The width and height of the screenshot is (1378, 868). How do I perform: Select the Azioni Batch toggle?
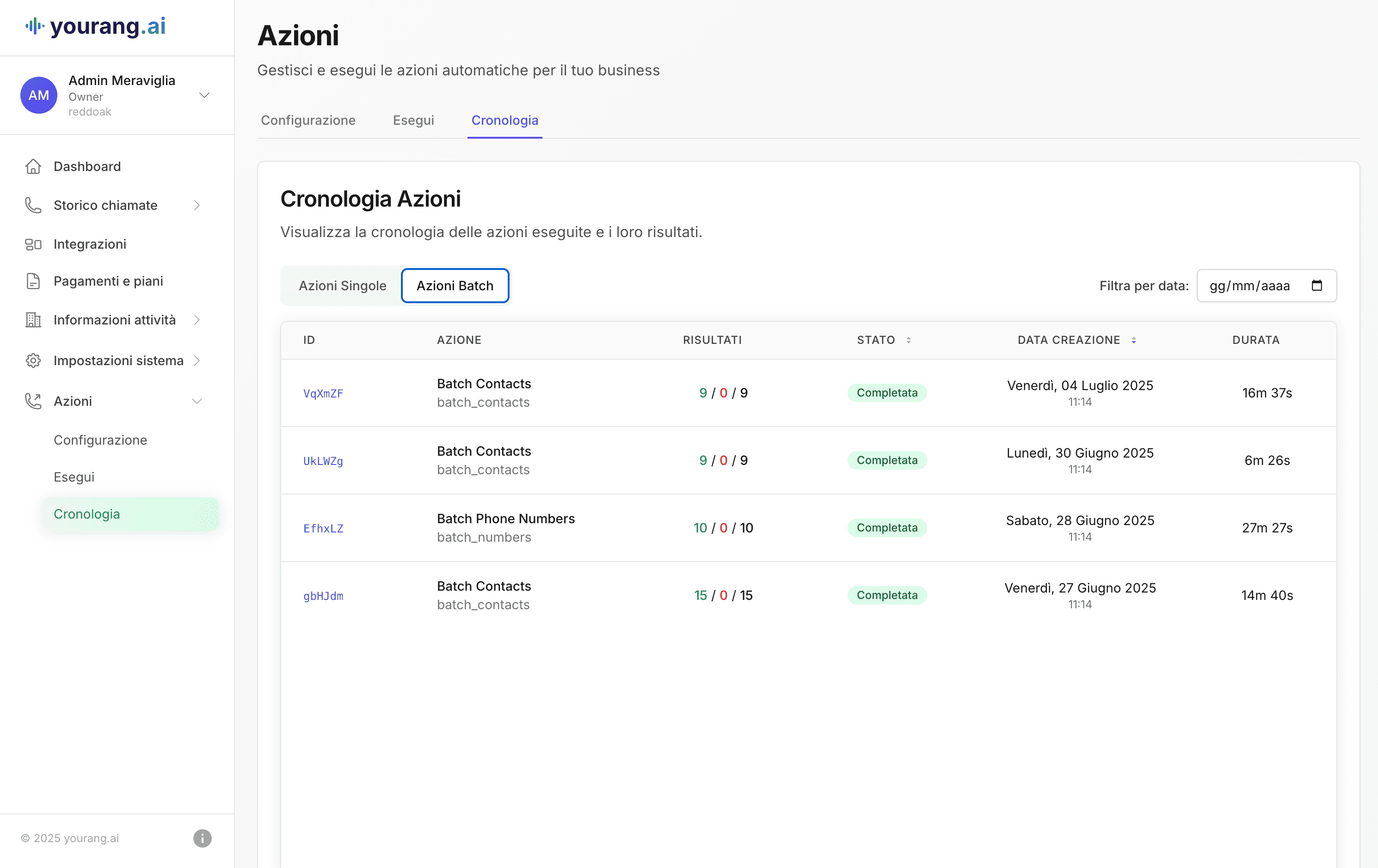click(455, 285)
